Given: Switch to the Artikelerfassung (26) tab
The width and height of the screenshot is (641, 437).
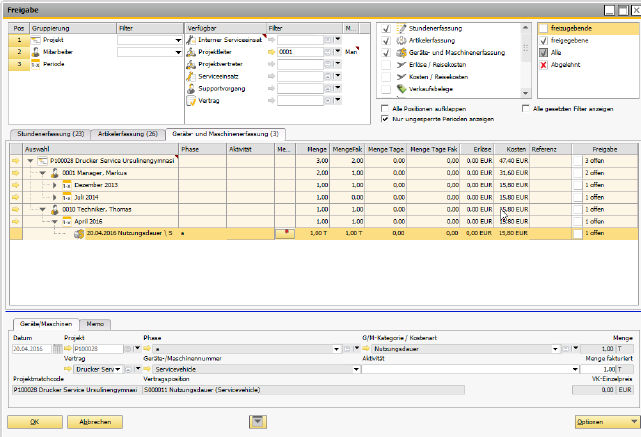Looking at the screenshot, I should pos(125,133).
